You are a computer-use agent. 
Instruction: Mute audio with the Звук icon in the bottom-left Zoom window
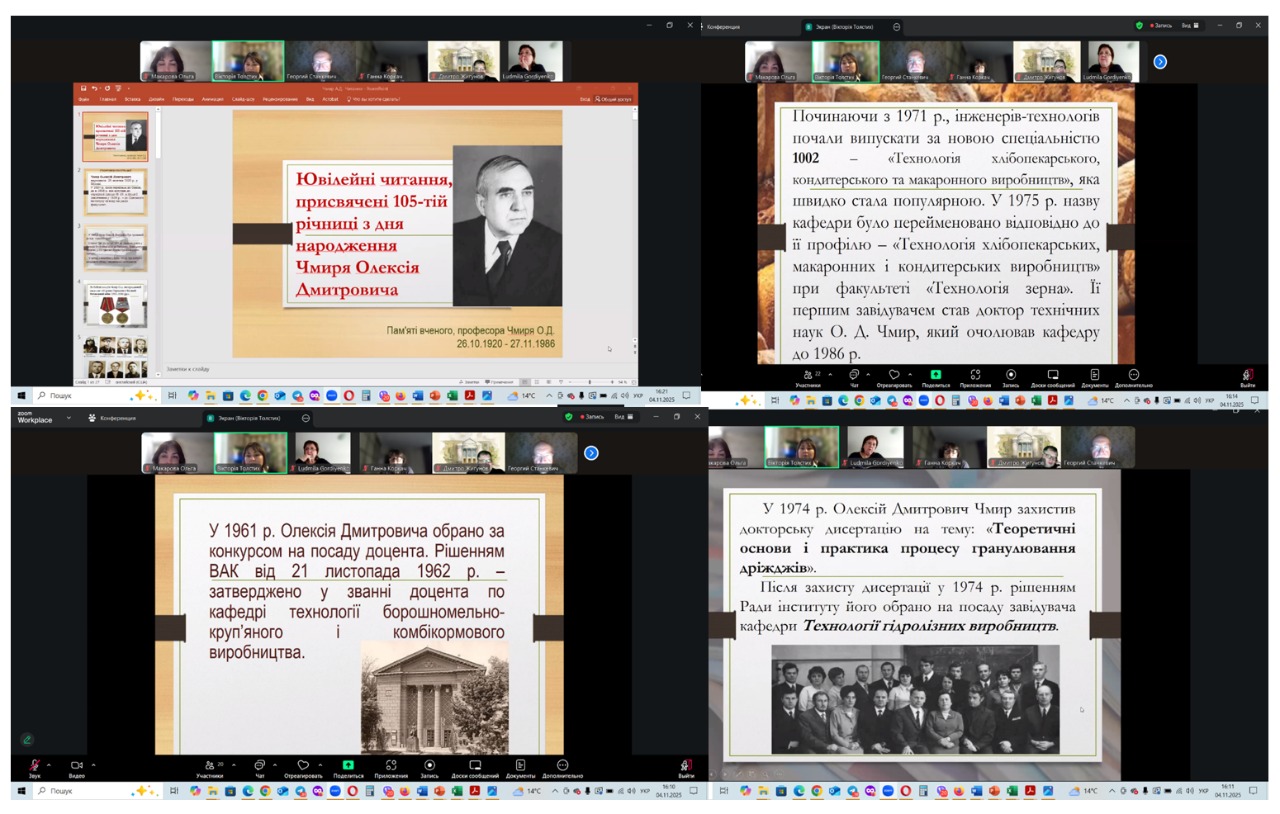(x=34, y=766)
